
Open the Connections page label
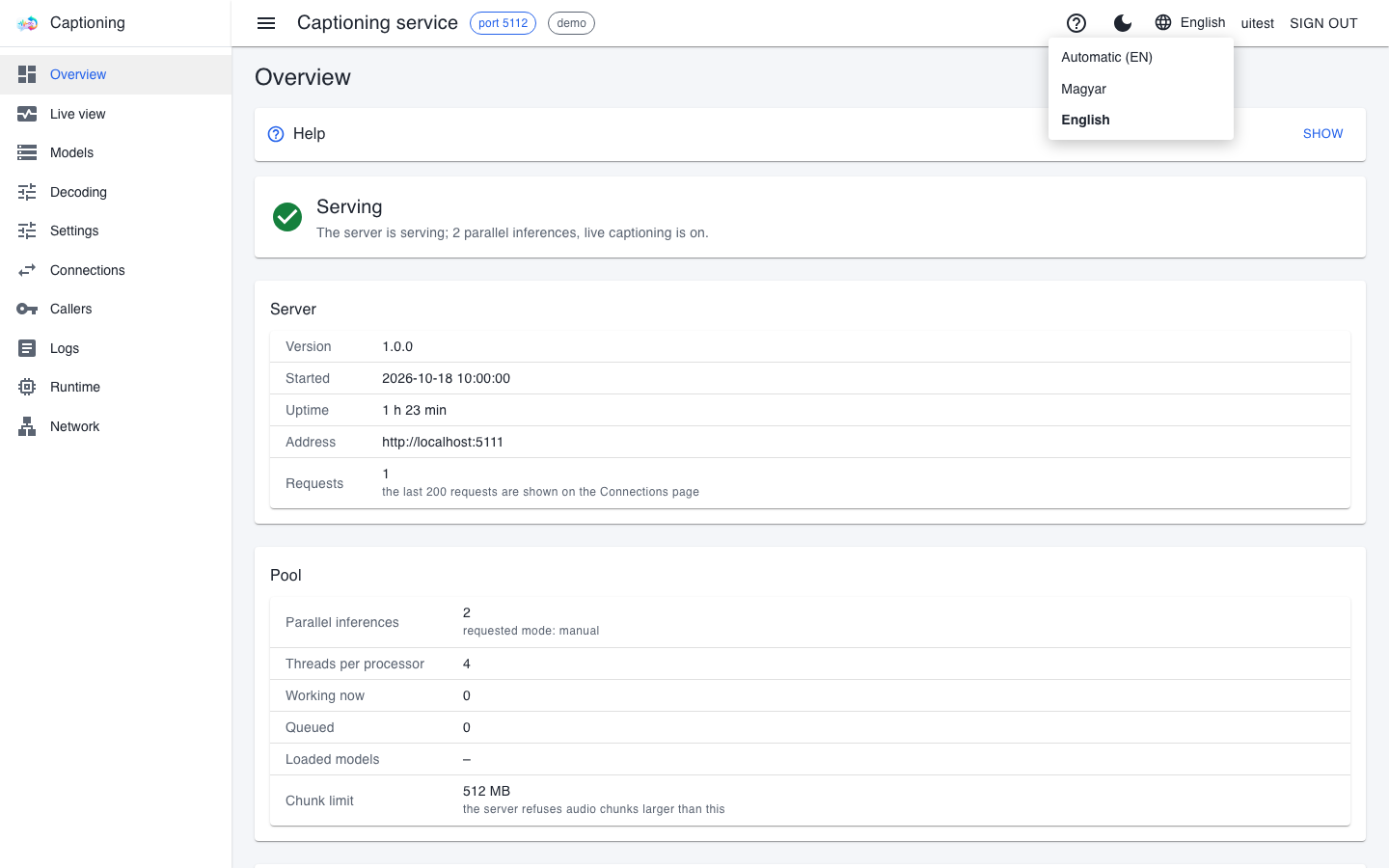[88, 270]
